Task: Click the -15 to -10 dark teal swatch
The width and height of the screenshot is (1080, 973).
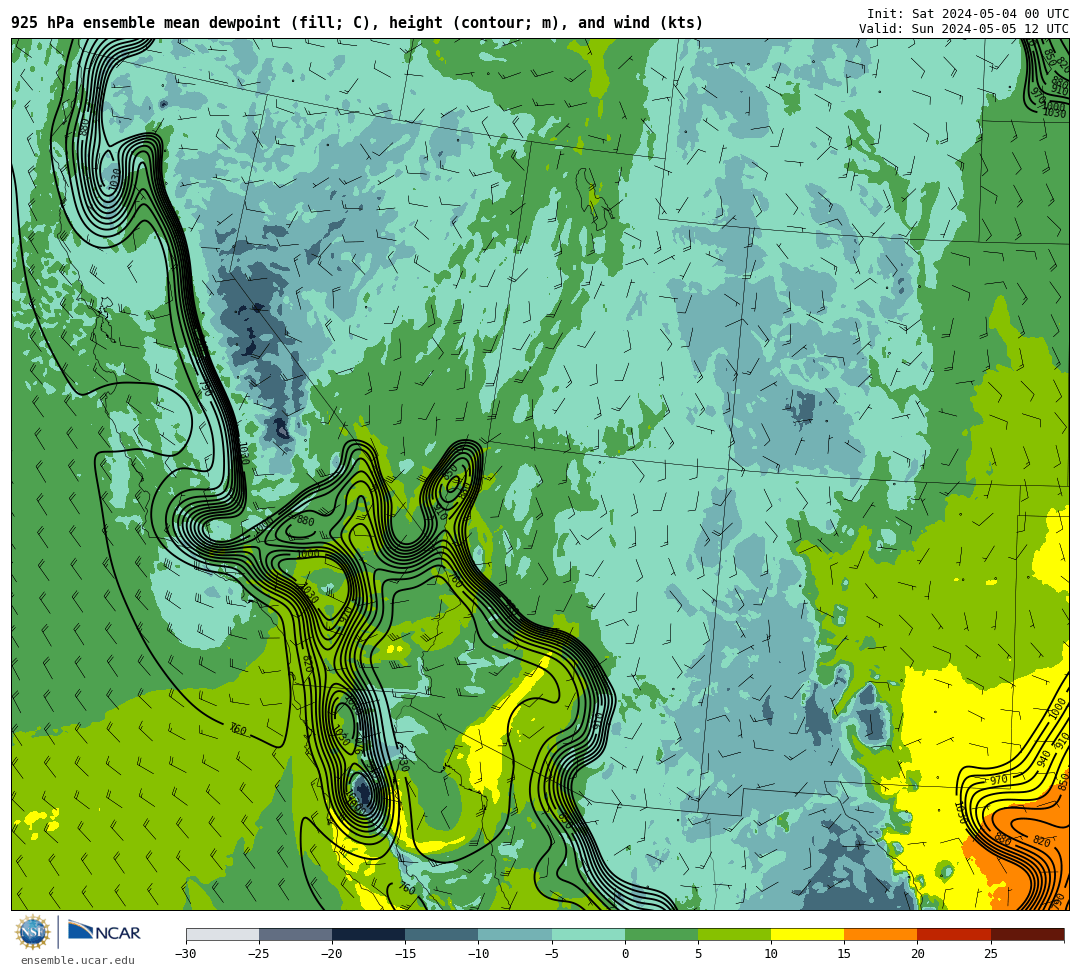Action: [442, 934]
